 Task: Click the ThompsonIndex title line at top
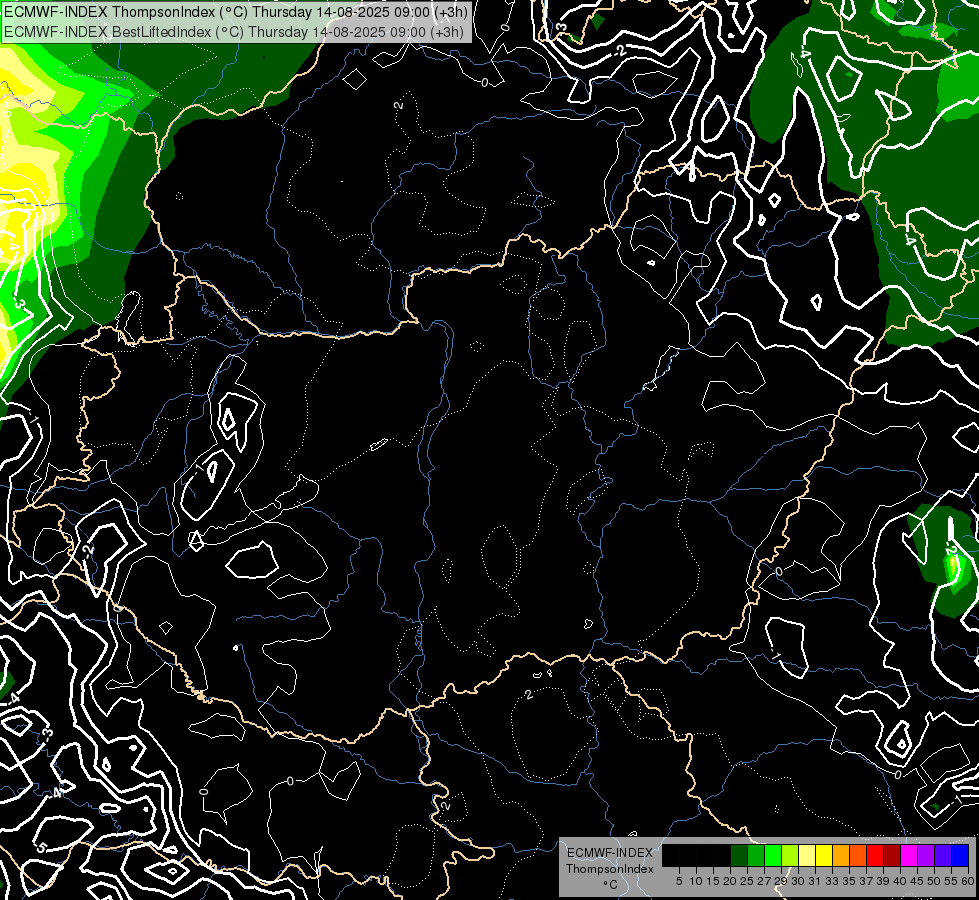[x=235, y=12]
